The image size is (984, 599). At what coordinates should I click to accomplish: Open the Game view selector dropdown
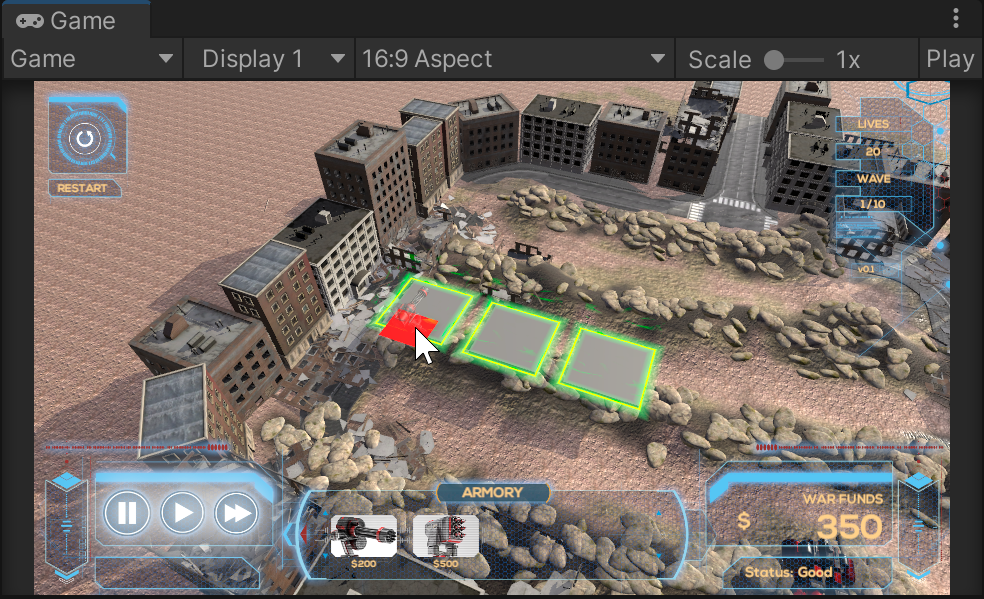(x=90, y=58)
